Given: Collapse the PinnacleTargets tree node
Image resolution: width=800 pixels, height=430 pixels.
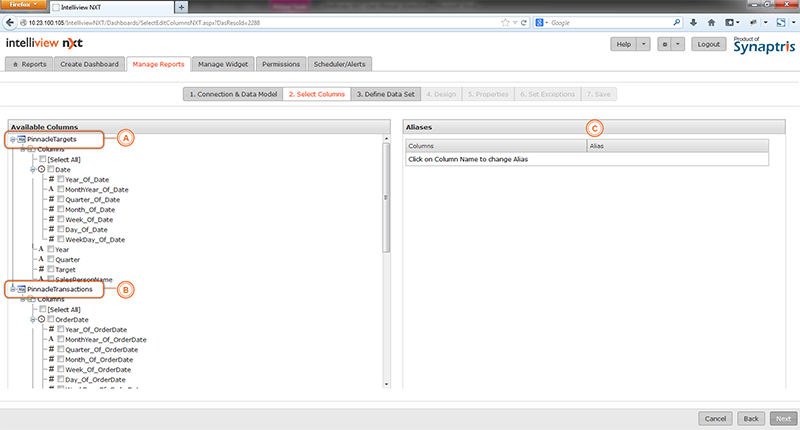Looking at the screenshot, I should point(12,139).
